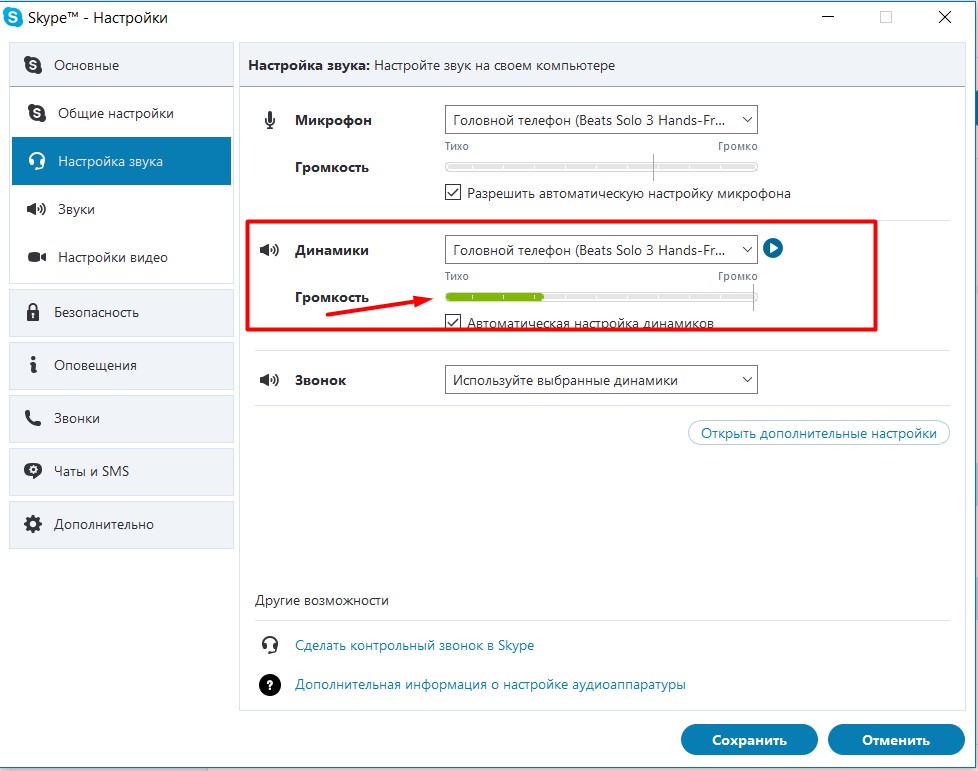This screenshot has width=978, height=771.
Task: Click the microphone icon beside Микрофон
Action: point(269,120)
